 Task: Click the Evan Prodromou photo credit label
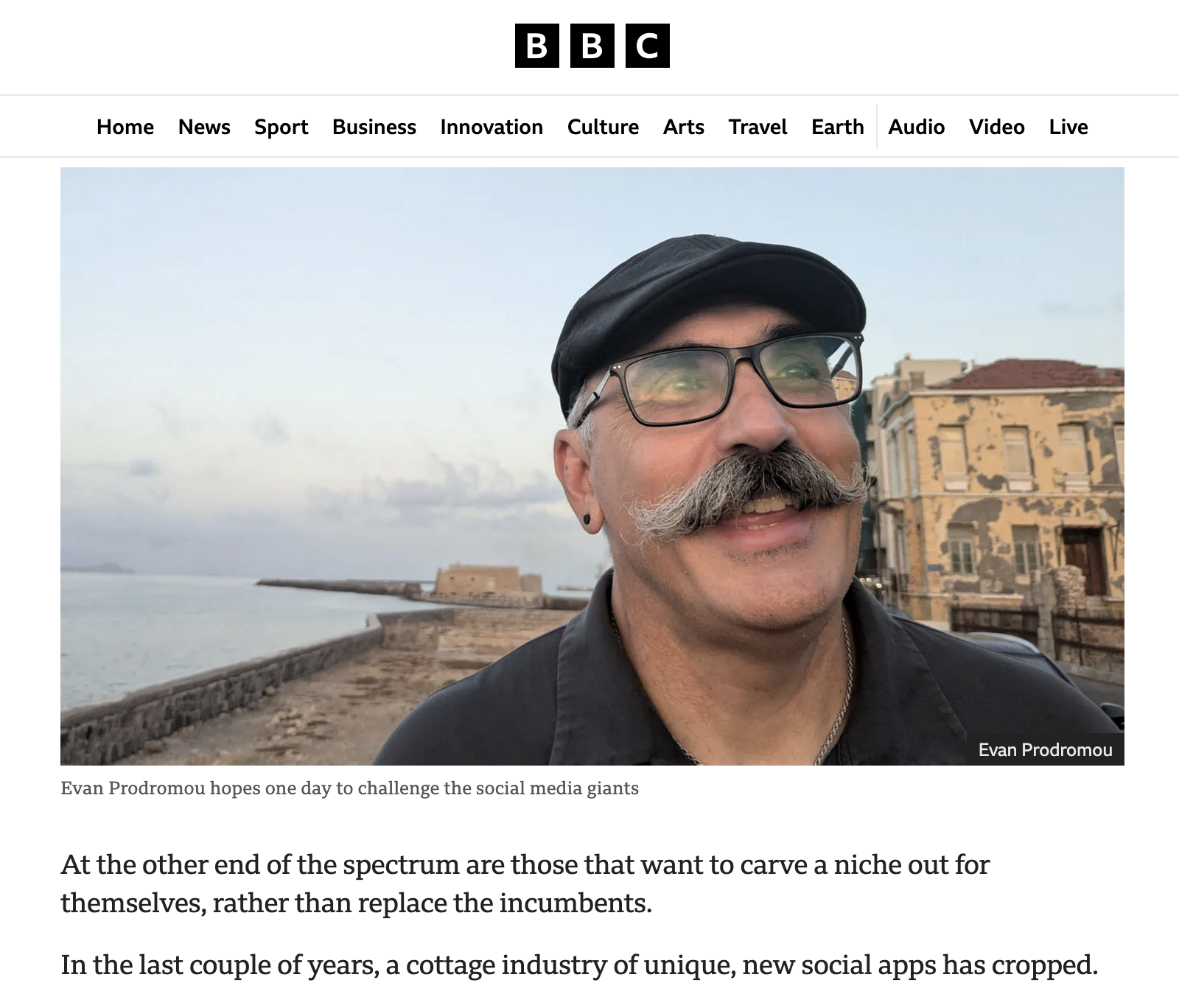pos(1045,749)
